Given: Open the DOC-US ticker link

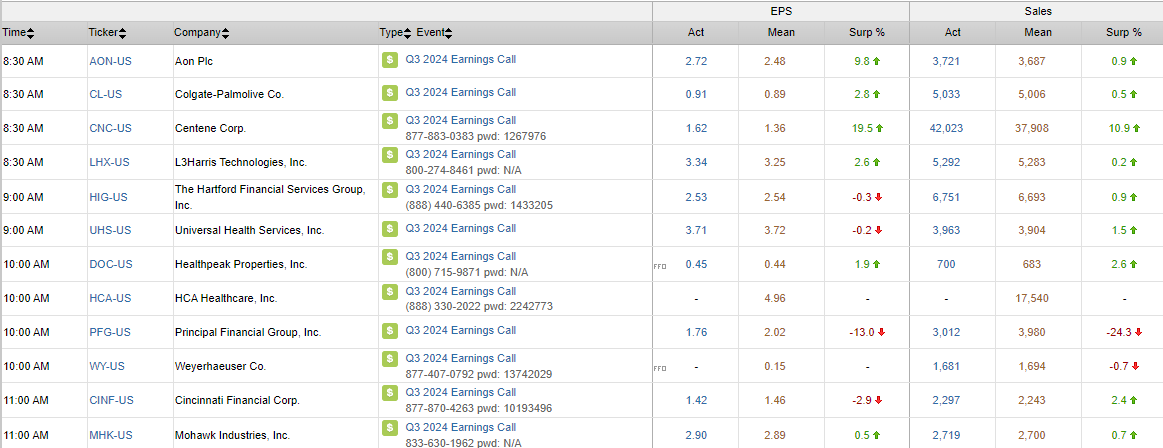Looking at the screenshot, I should [x=110, y=264].
